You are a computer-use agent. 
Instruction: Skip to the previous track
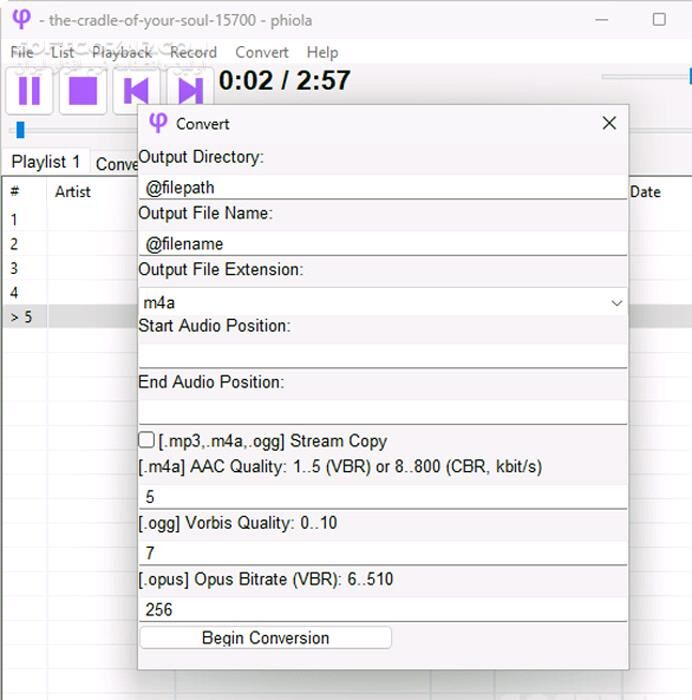click(135, 91)
